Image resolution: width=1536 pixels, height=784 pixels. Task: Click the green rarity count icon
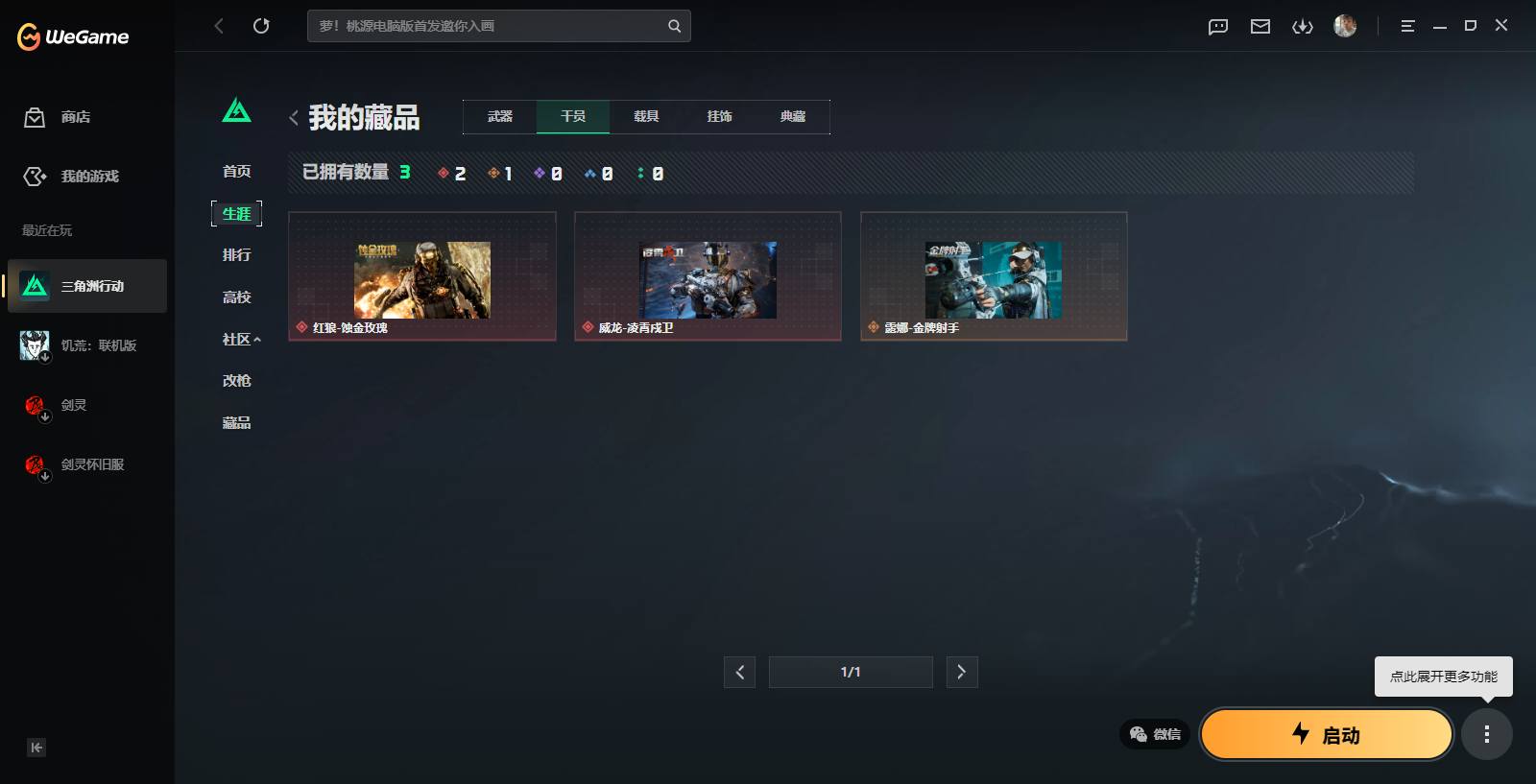[640, 173]
